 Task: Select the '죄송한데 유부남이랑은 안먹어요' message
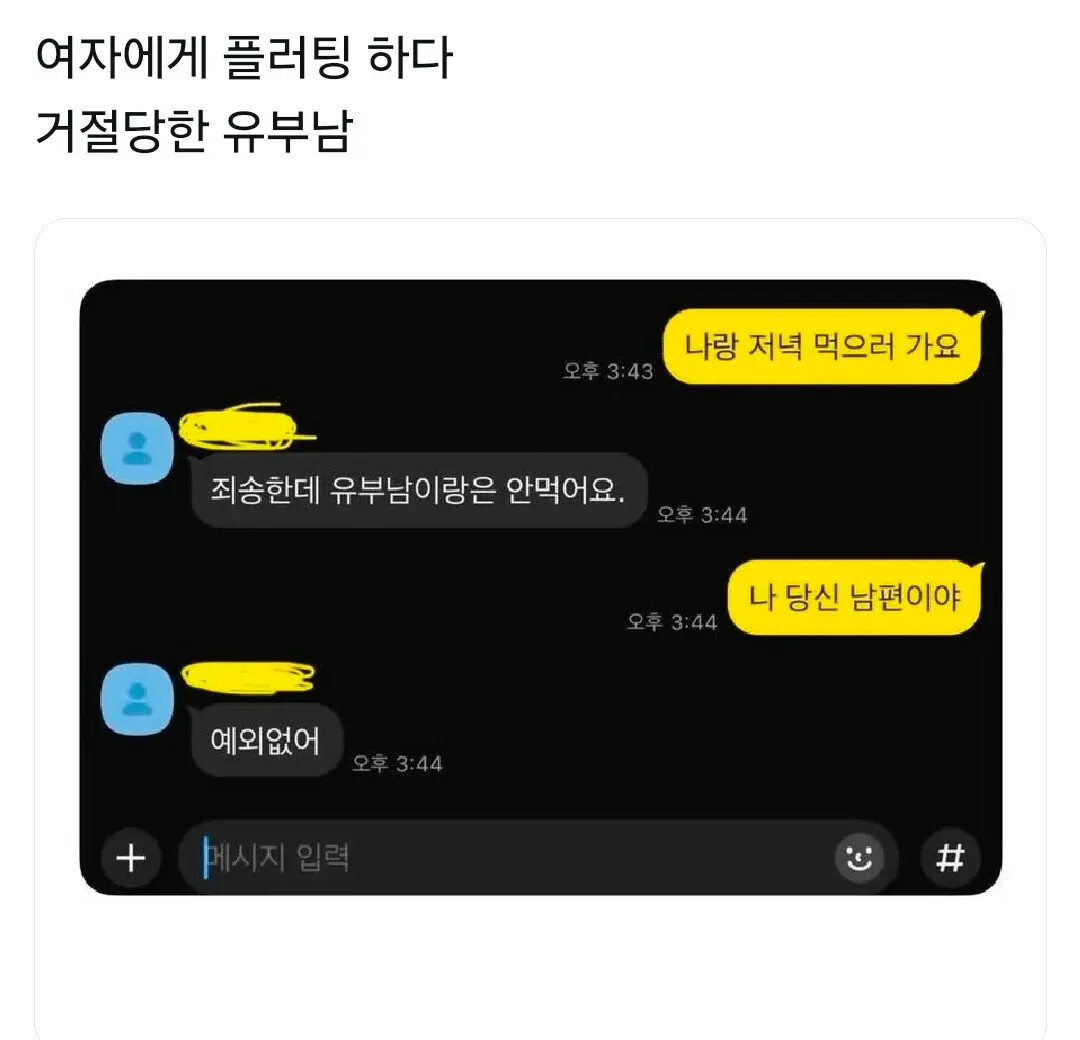[418, 490]
